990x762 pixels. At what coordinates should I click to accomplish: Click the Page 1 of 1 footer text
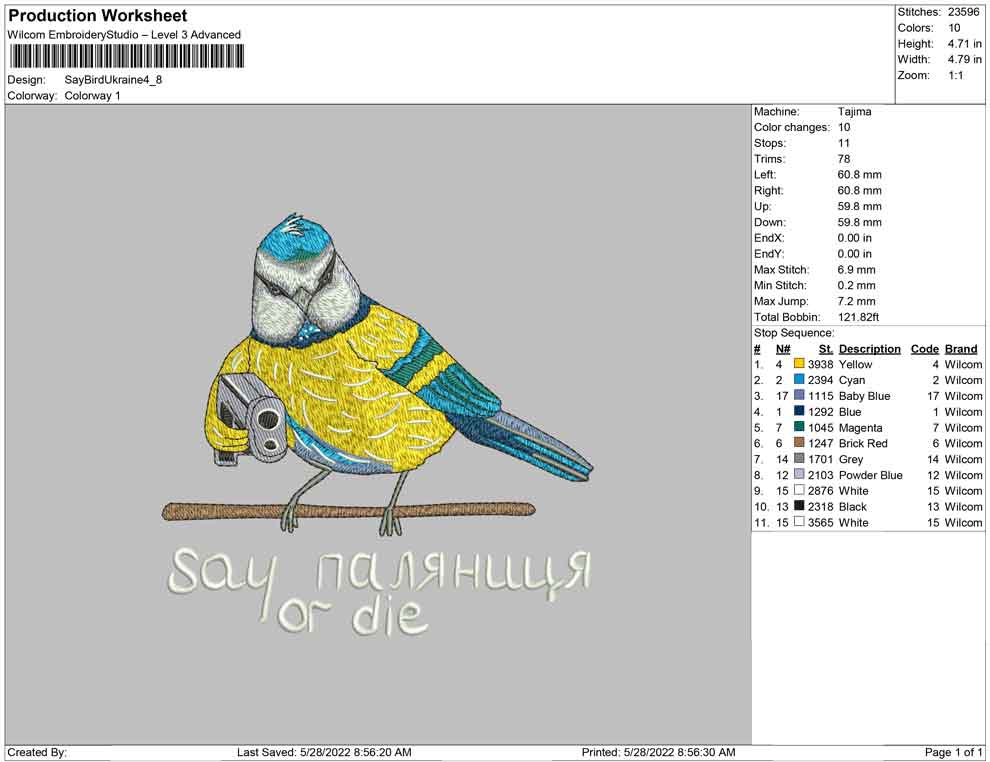(x=953, y=752)
